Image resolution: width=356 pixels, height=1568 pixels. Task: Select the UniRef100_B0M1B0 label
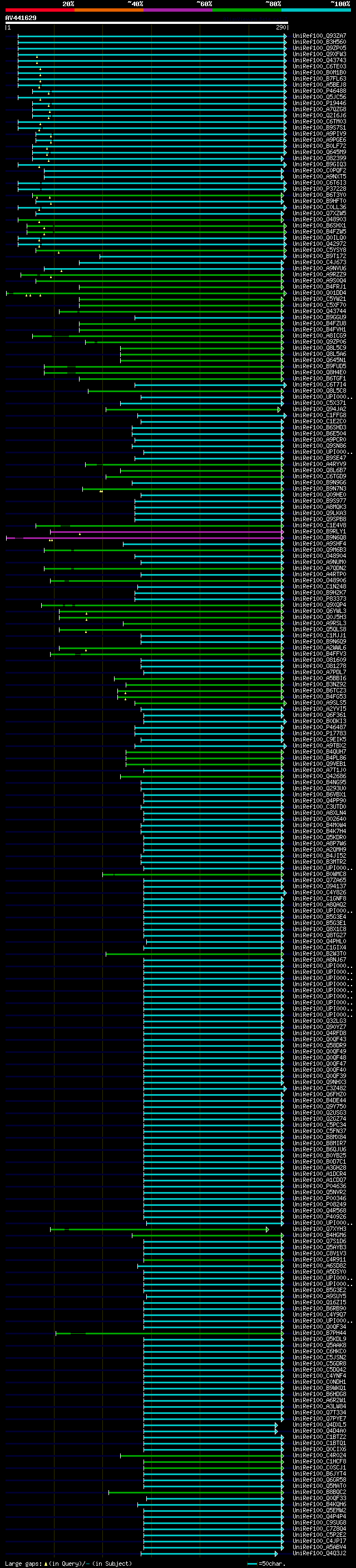(x=319, y=72)
